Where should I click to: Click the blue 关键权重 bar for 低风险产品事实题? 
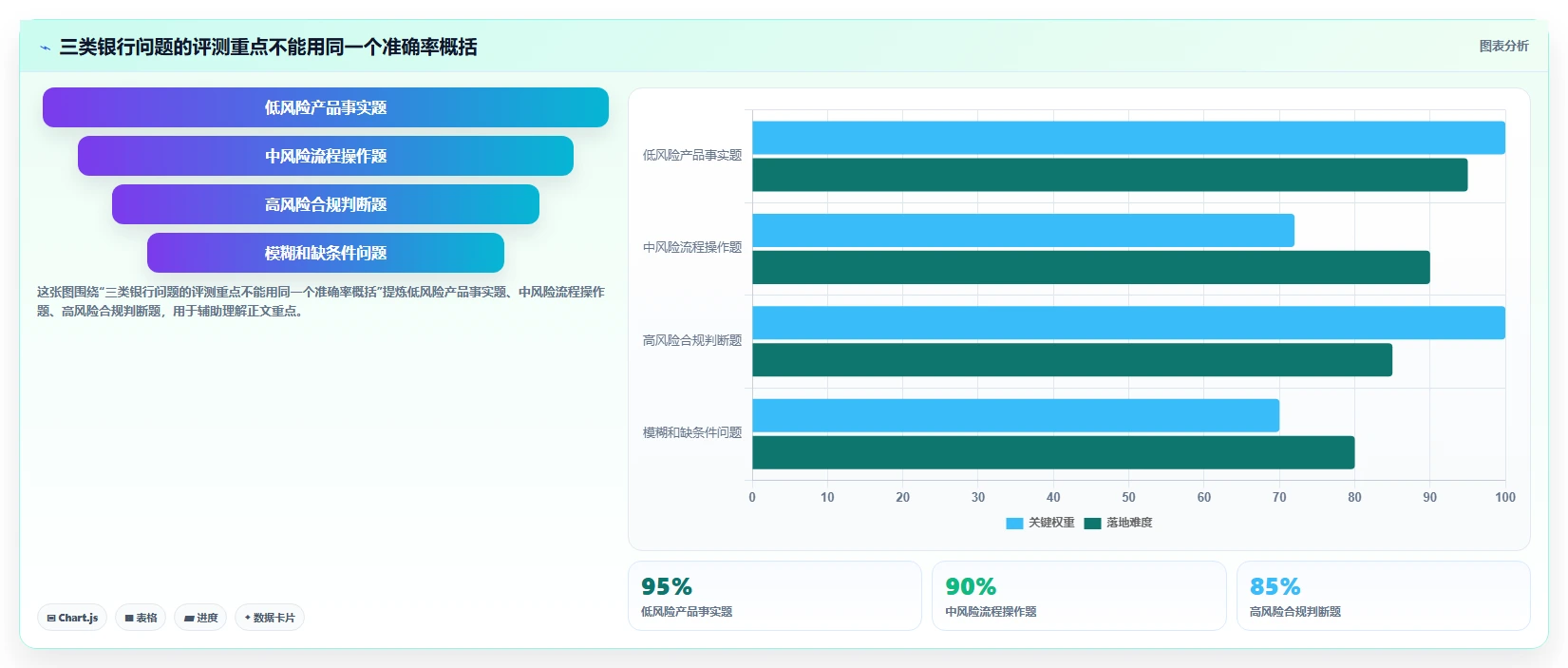point(1128,138)
